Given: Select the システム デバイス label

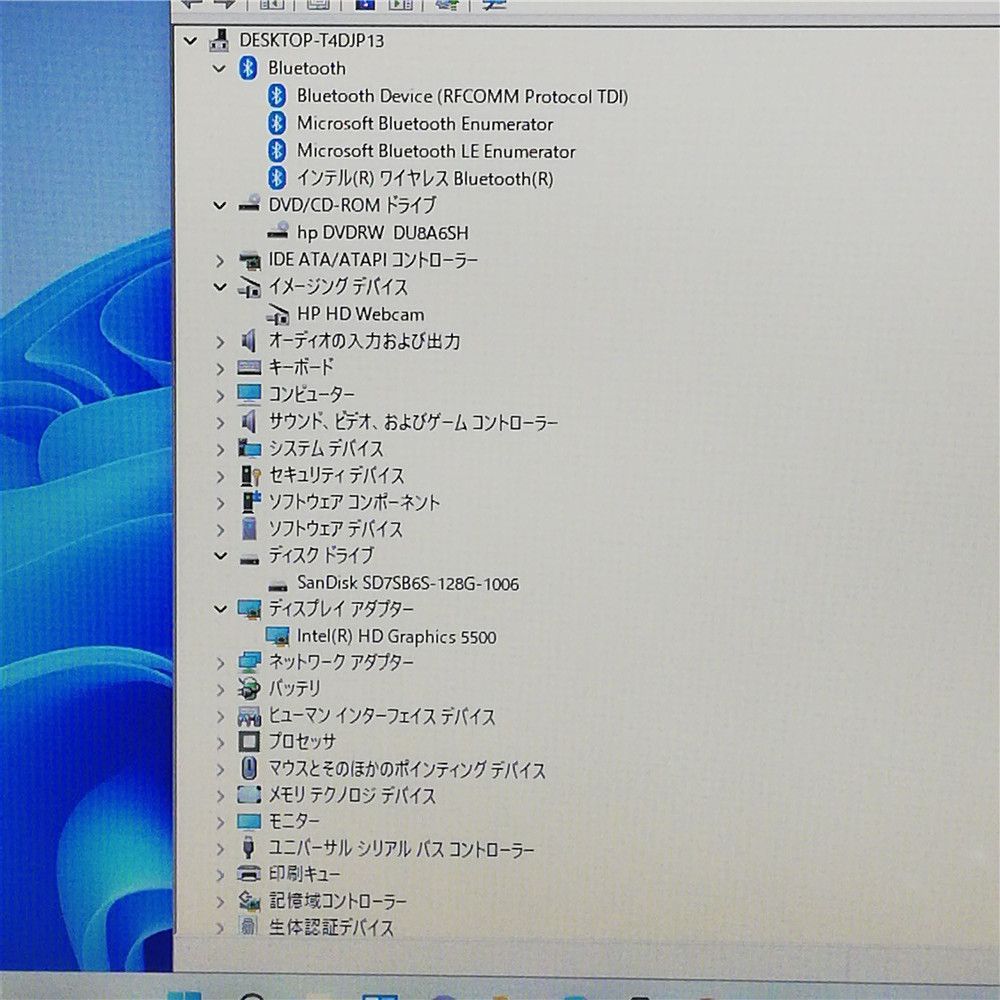Looking at the screenshot, I should (x=326, y=449).
